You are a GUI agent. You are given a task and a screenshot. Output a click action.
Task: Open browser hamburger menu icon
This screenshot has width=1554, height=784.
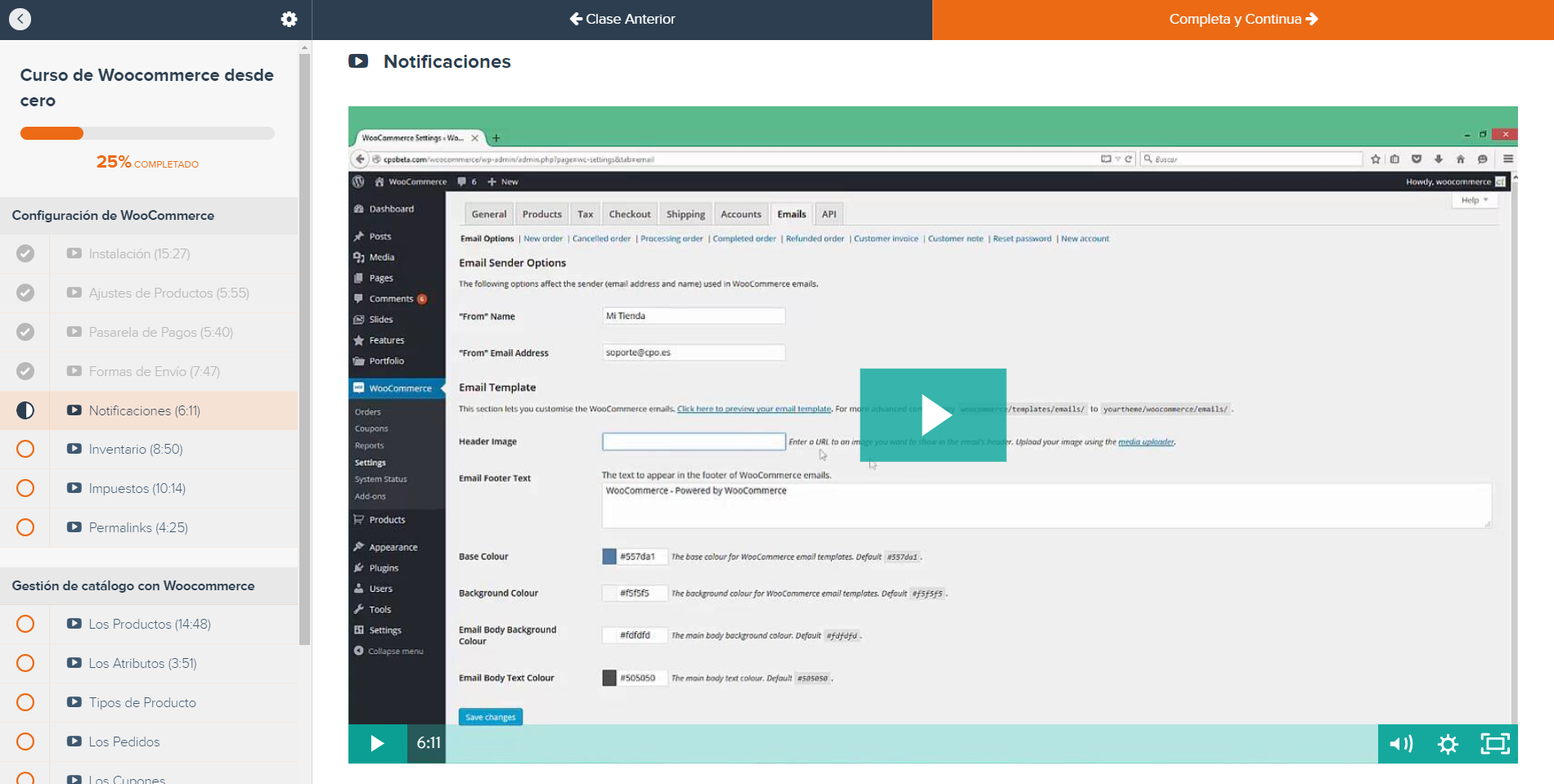(x=1508, y=159)
